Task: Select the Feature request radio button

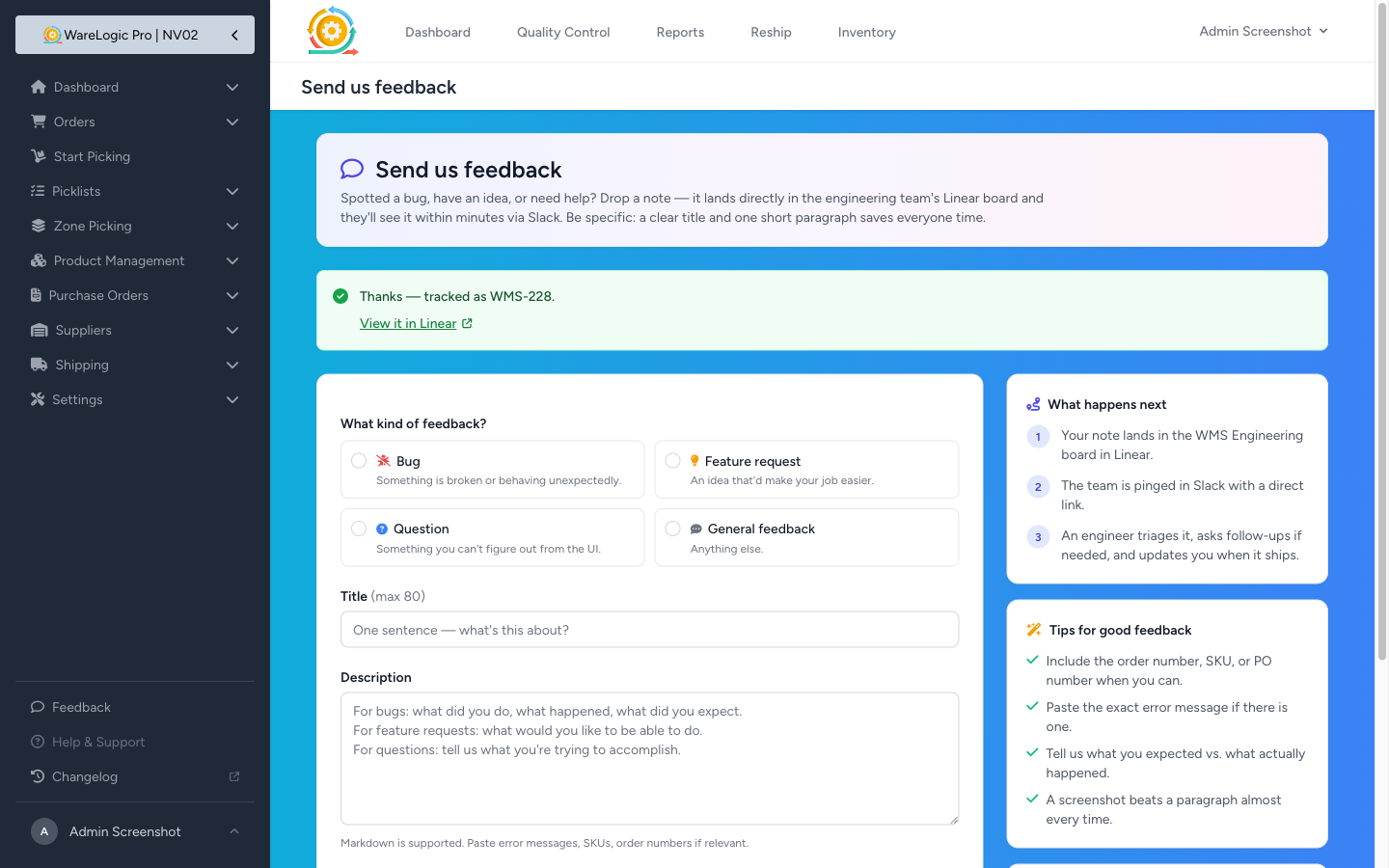Action: (673, 461)
